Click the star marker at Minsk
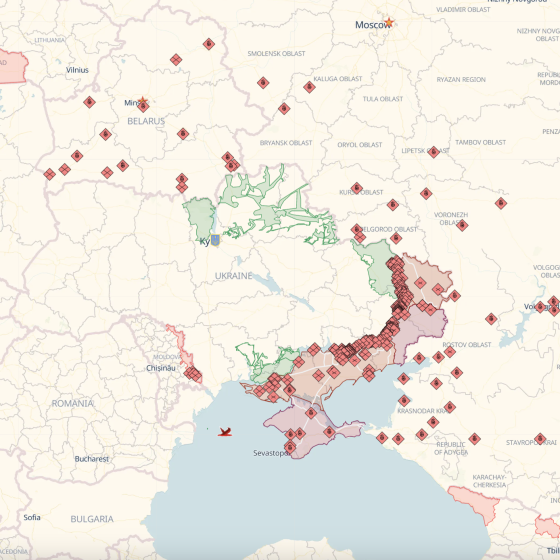 (142, 101)
